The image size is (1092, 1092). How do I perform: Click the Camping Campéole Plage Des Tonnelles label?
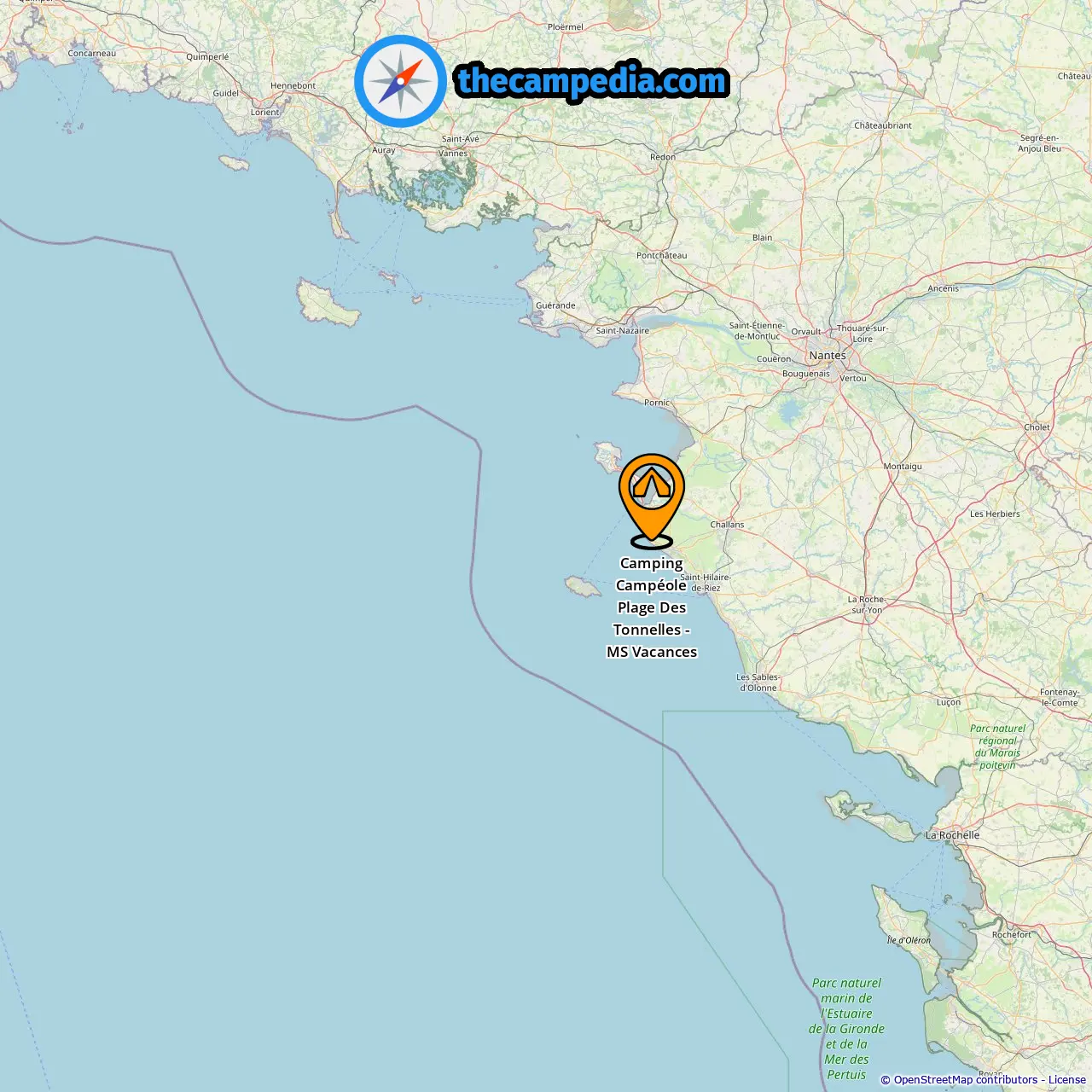652,607
